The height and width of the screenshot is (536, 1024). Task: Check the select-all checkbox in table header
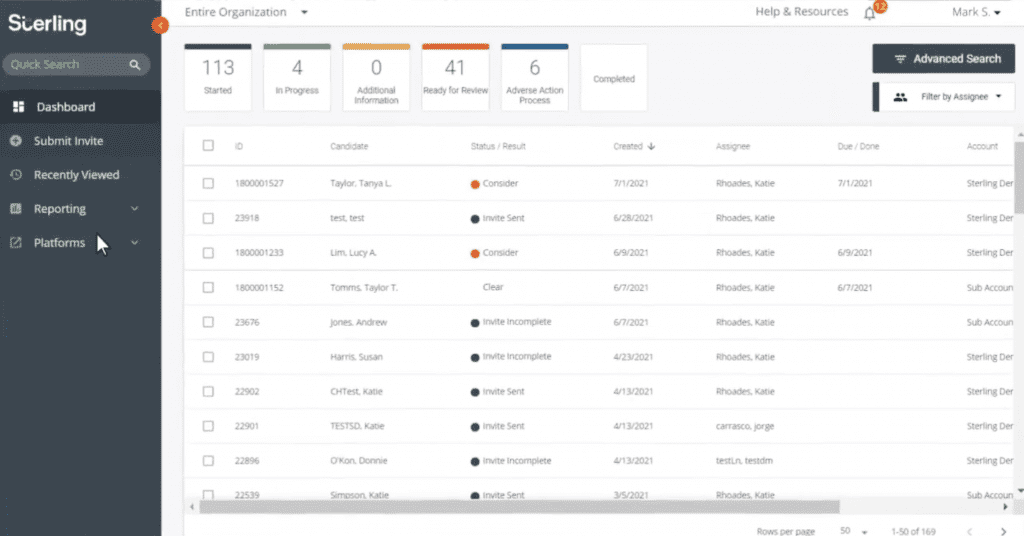point(208,146)
